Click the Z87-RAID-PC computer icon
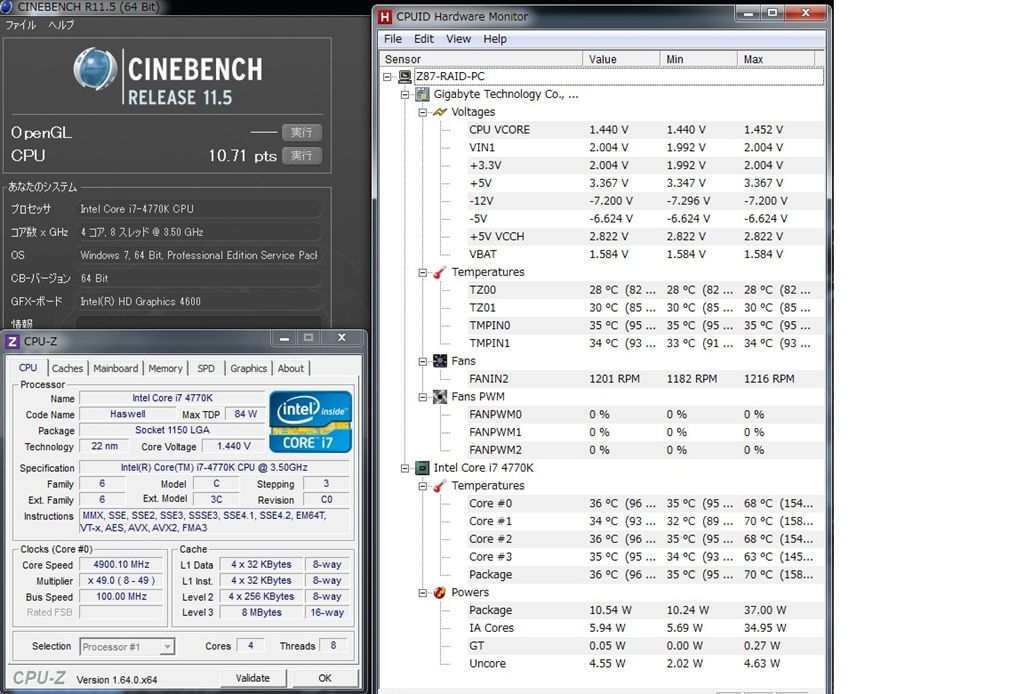 click(x=405, y=77)
